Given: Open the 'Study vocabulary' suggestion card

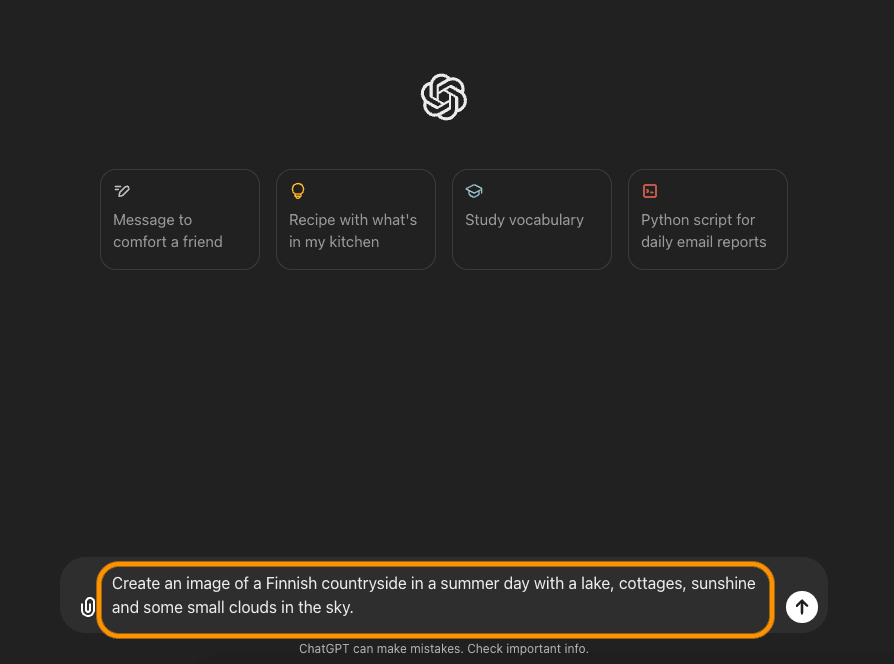Looking at the screenshot, I should (532, 219).
